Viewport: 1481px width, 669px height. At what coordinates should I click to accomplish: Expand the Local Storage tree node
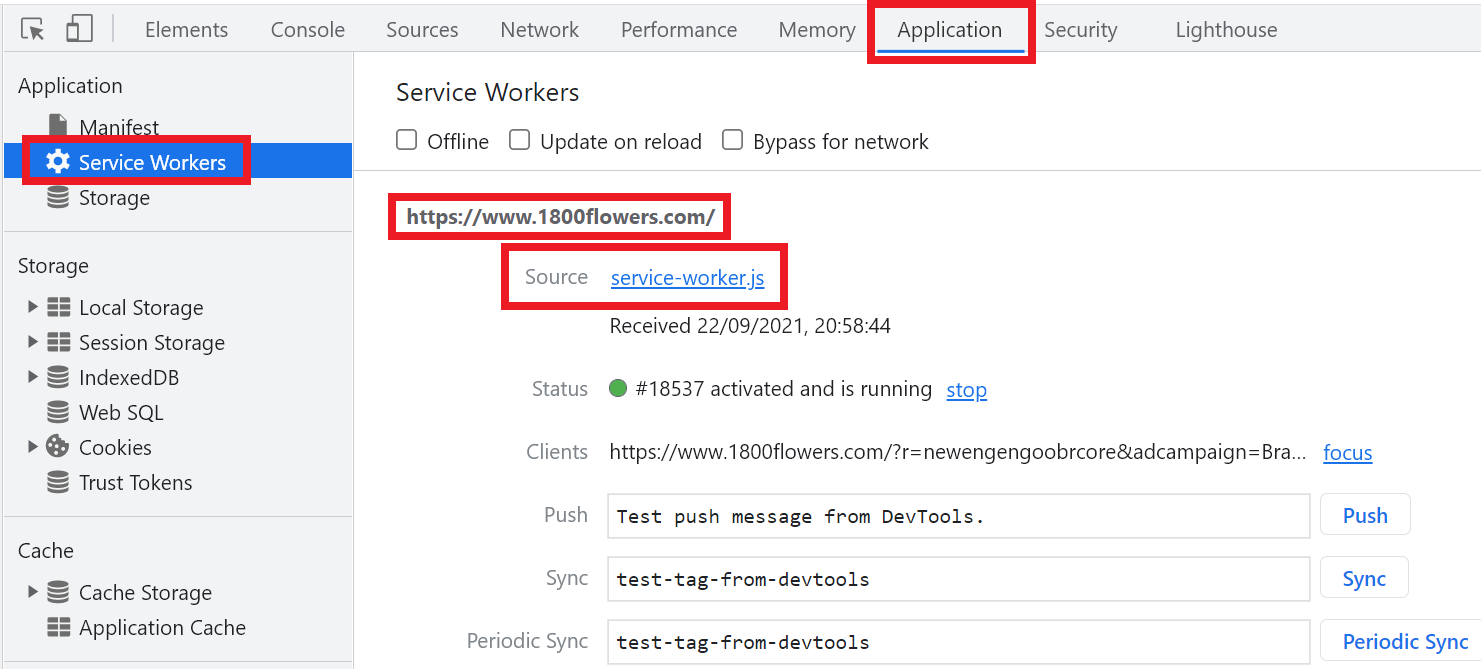click(x=33, y=307)
